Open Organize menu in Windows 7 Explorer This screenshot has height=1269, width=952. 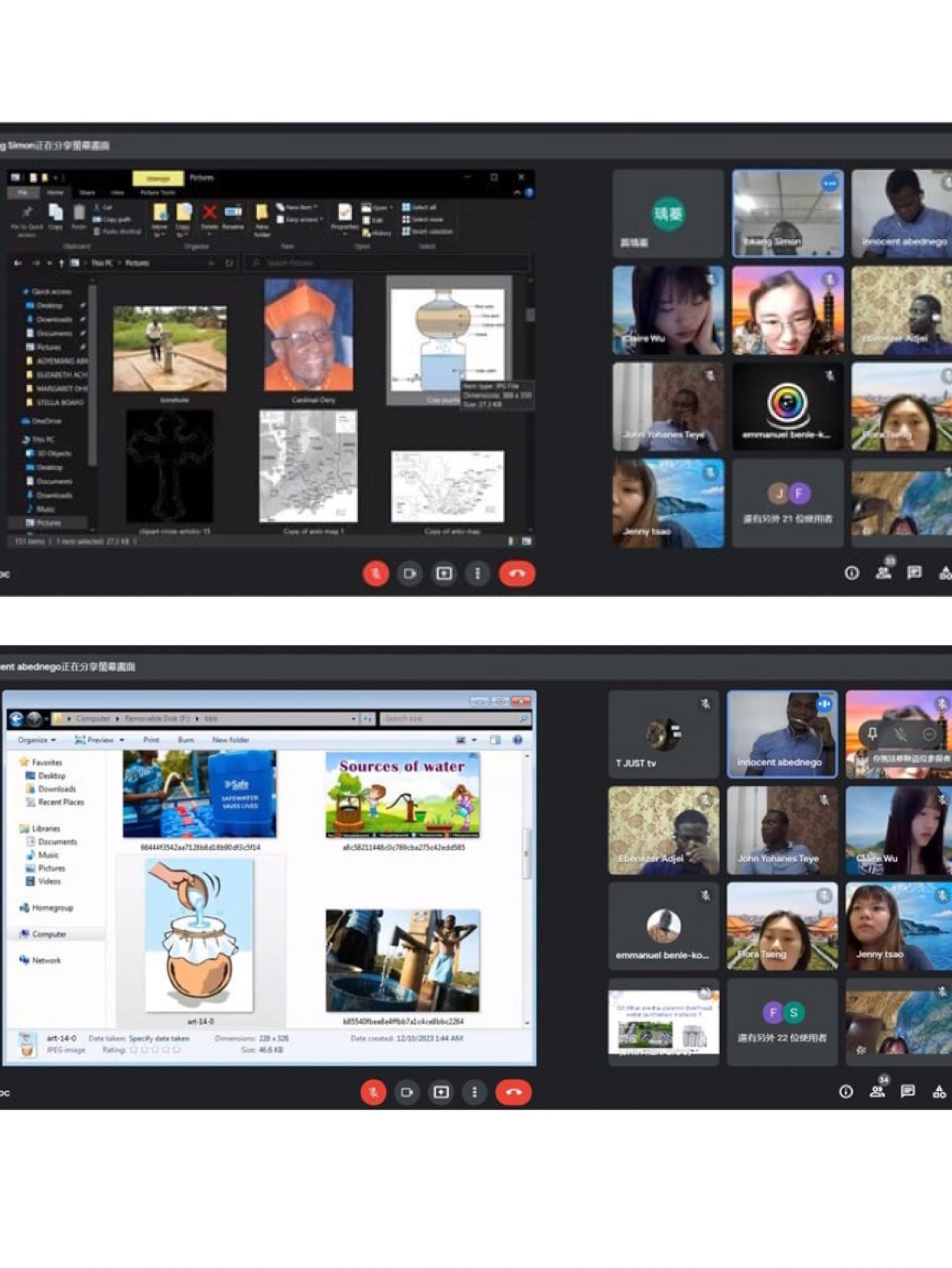pos(36,740)
